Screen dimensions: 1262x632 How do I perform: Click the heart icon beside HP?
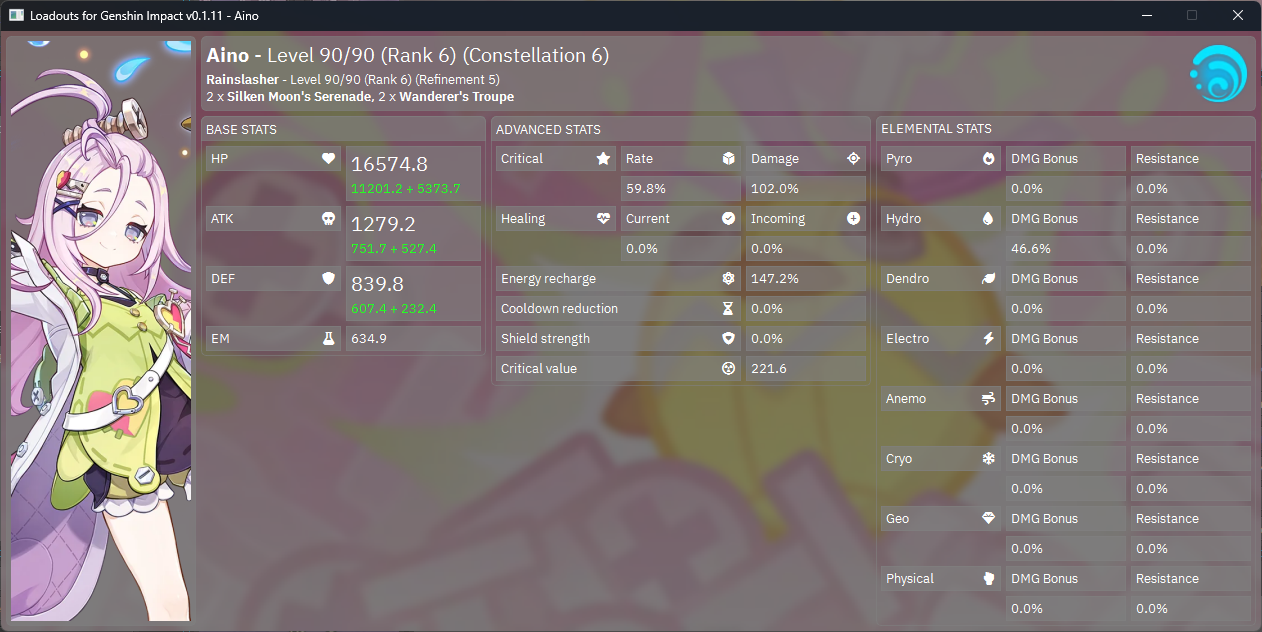coord(328,159)
